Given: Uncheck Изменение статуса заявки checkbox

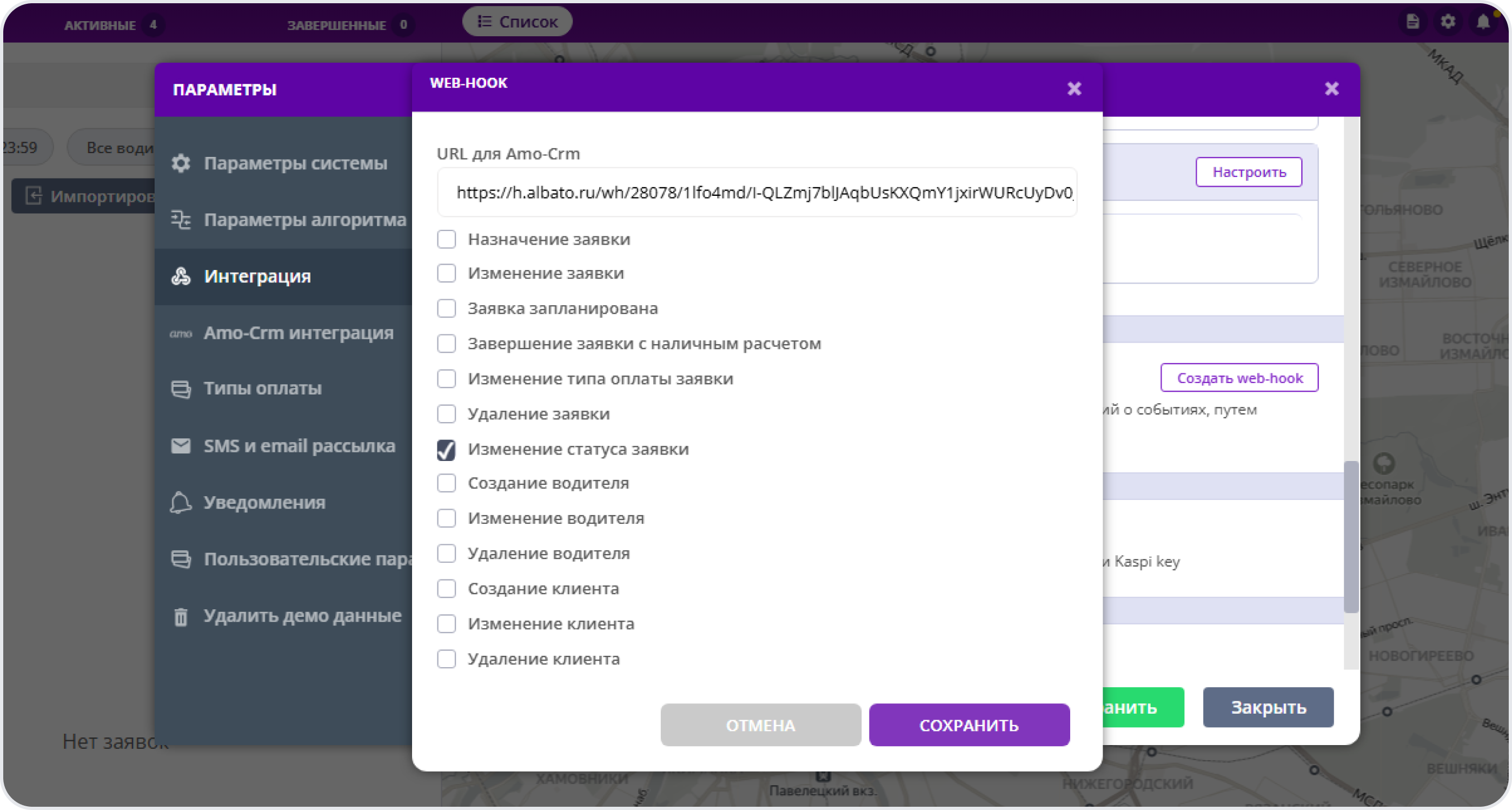Looking at the screenshot, I should (x=446, y=450).
